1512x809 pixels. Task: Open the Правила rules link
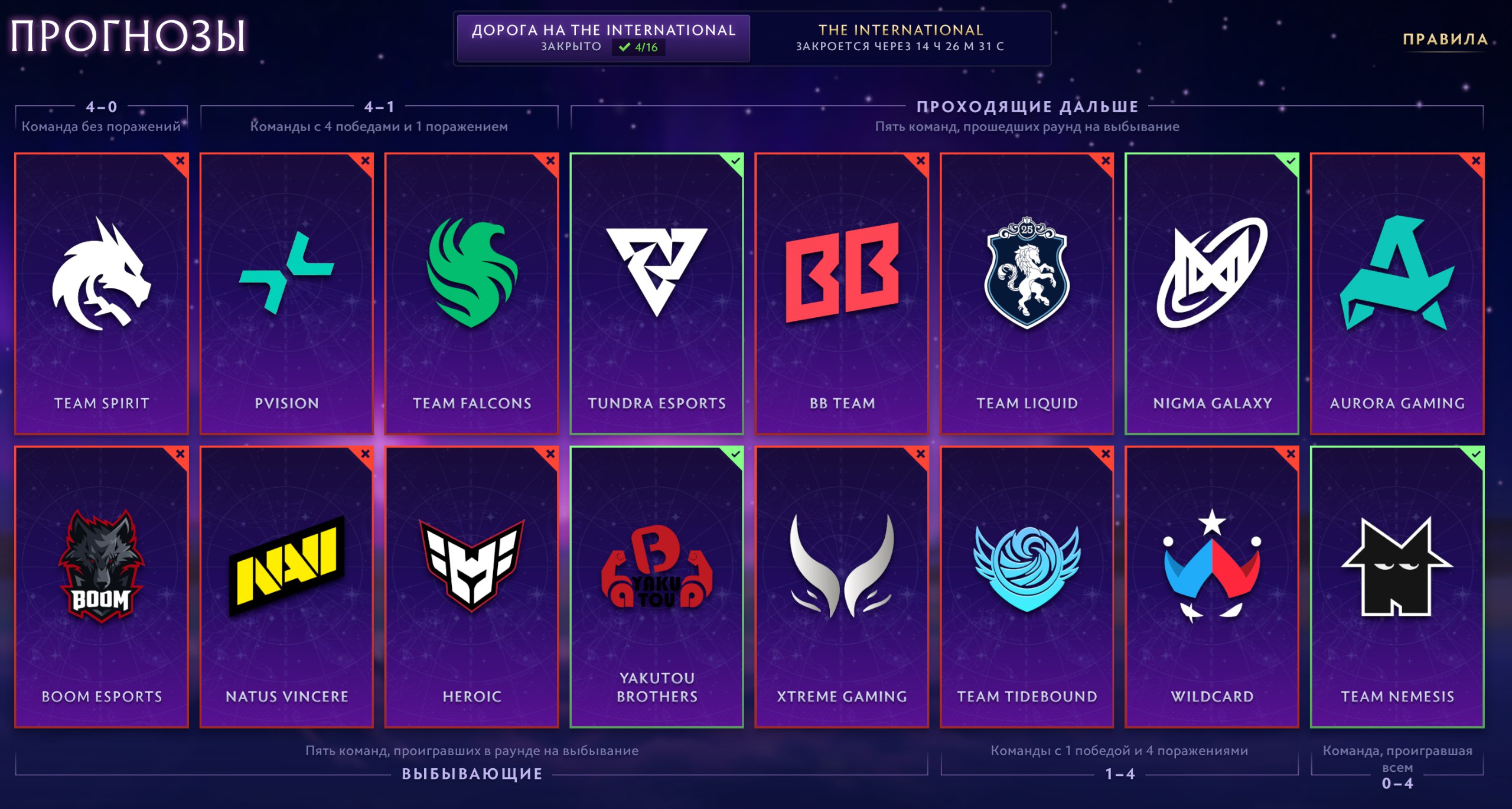pyautogui.click(x=1445, y=39)
